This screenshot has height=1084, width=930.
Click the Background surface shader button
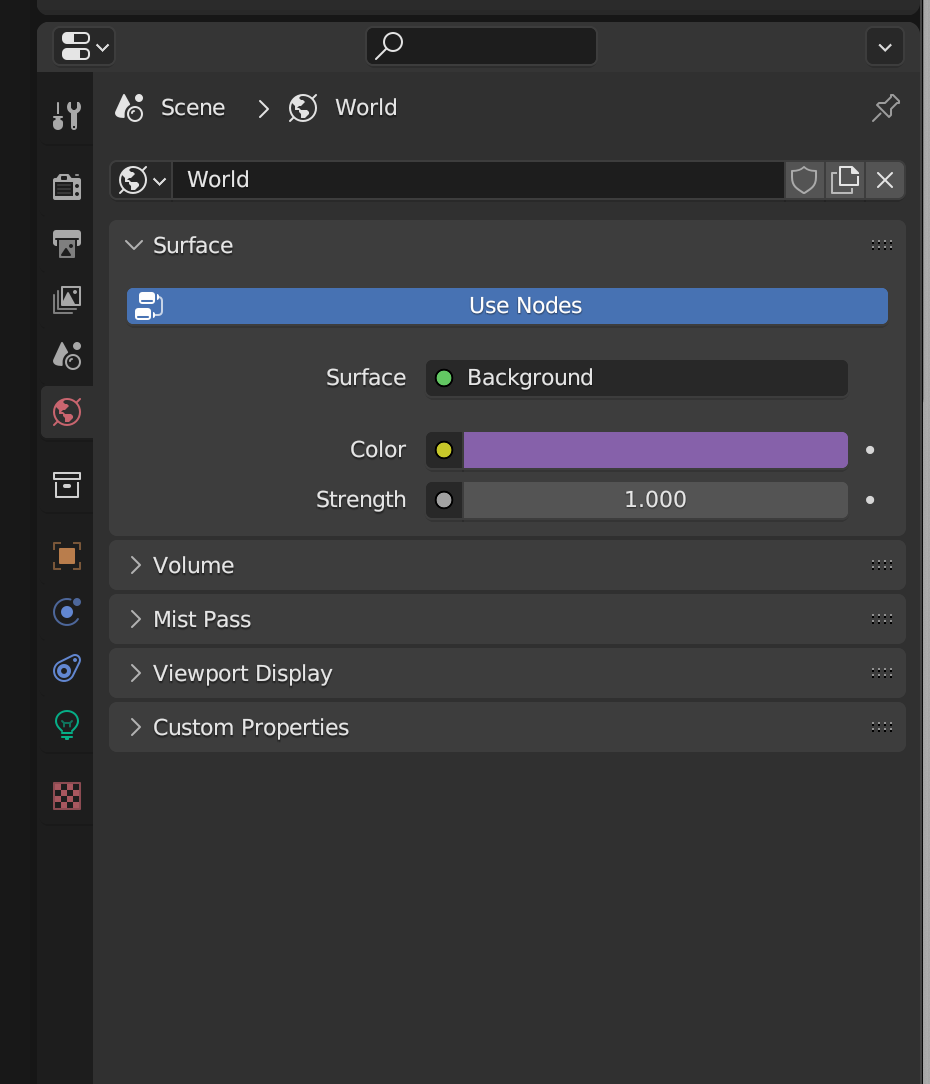637,378
